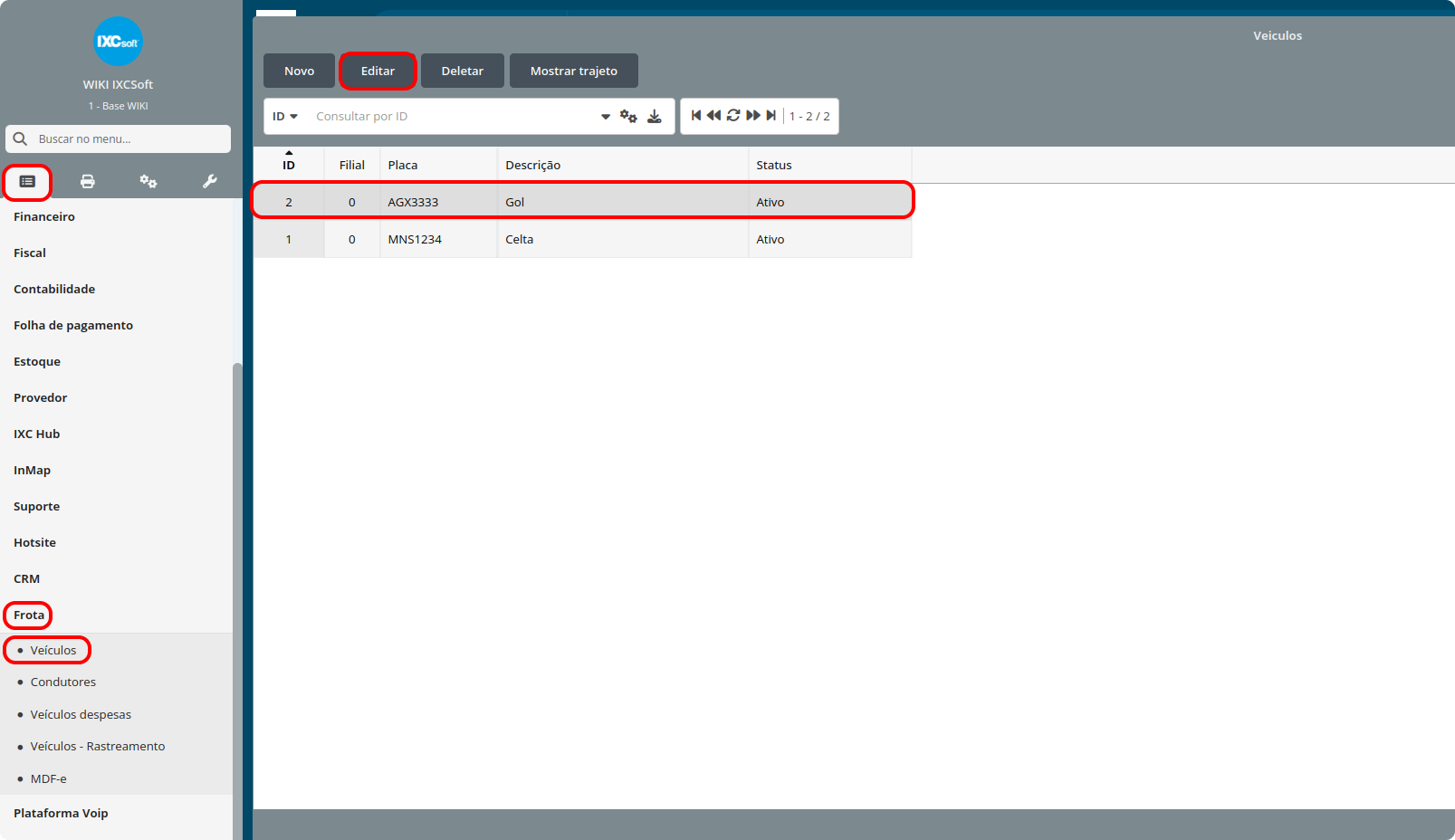Open the ID search field selector
1455x840 pixels.
(x=285, y=116)
